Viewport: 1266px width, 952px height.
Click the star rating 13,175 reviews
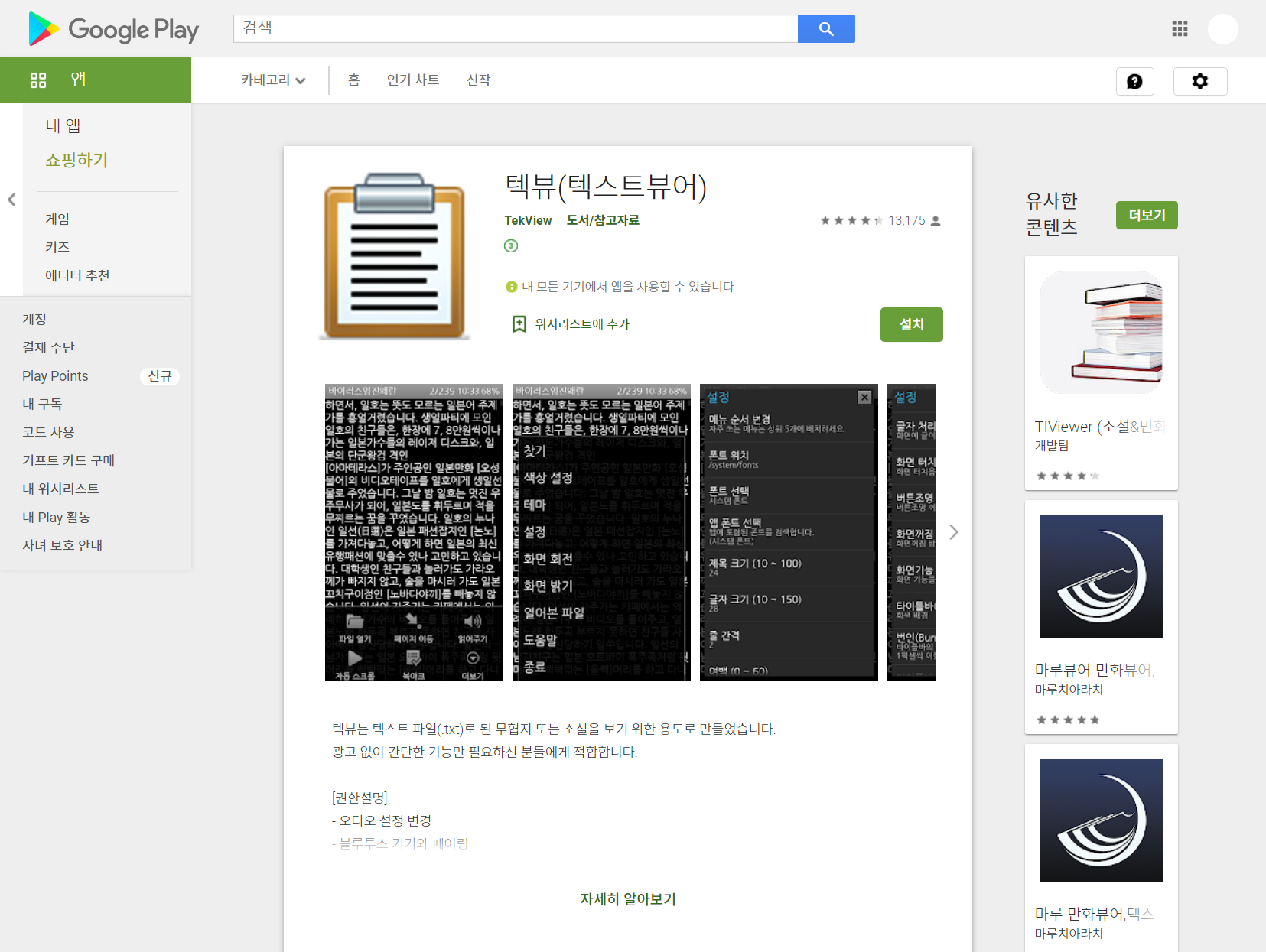(x=880, y=220)
